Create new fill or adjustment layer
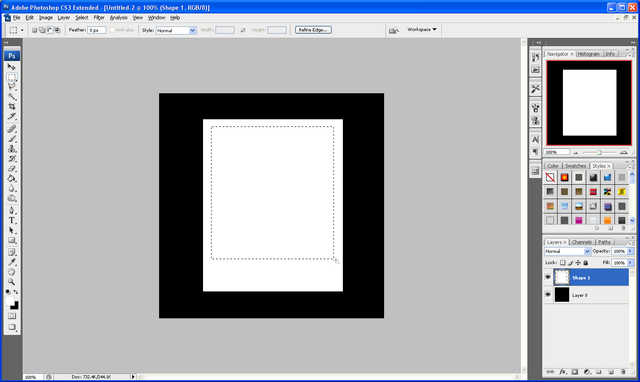The width and height of the screenshot is (640, 382). tap(587, 372)
